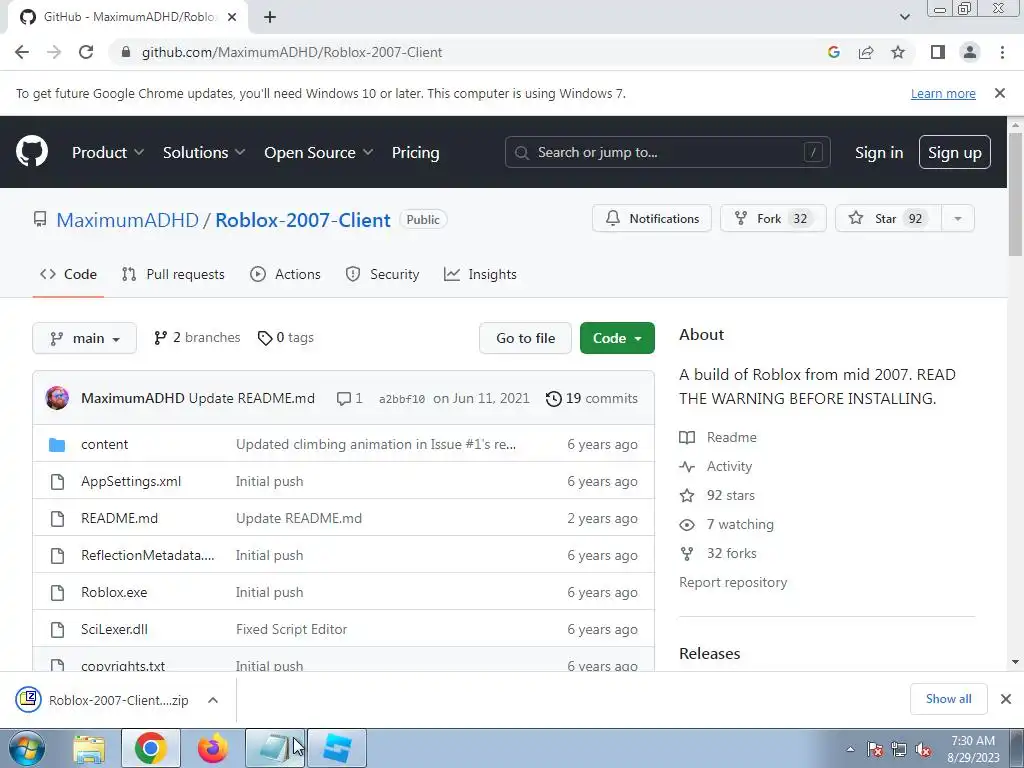Open a new browser tab with plus

270,17
